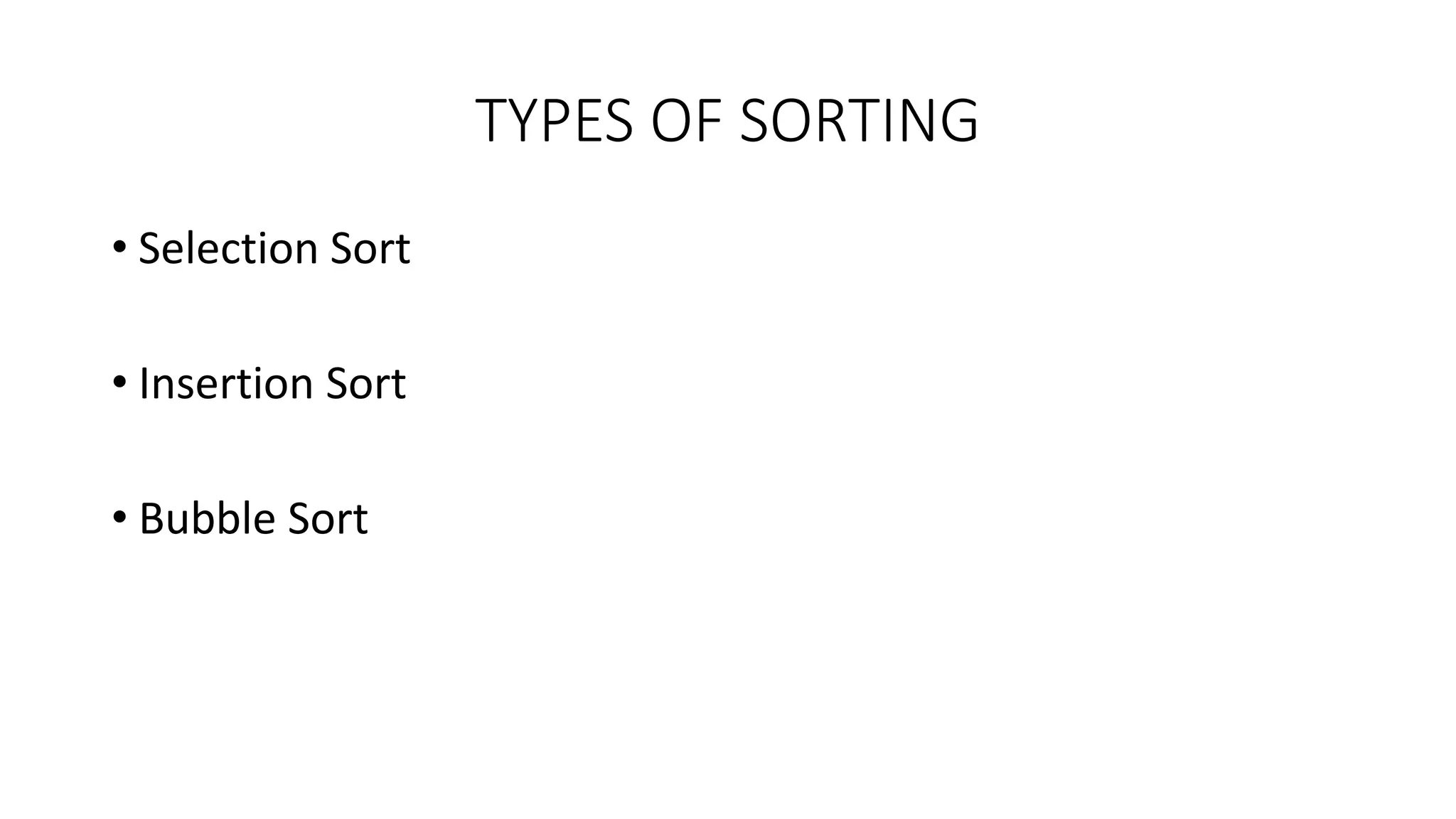This screenshot has height=819, width=1456.
Task: Select the Bubble Sort bullet text
Action: (253, 518)
